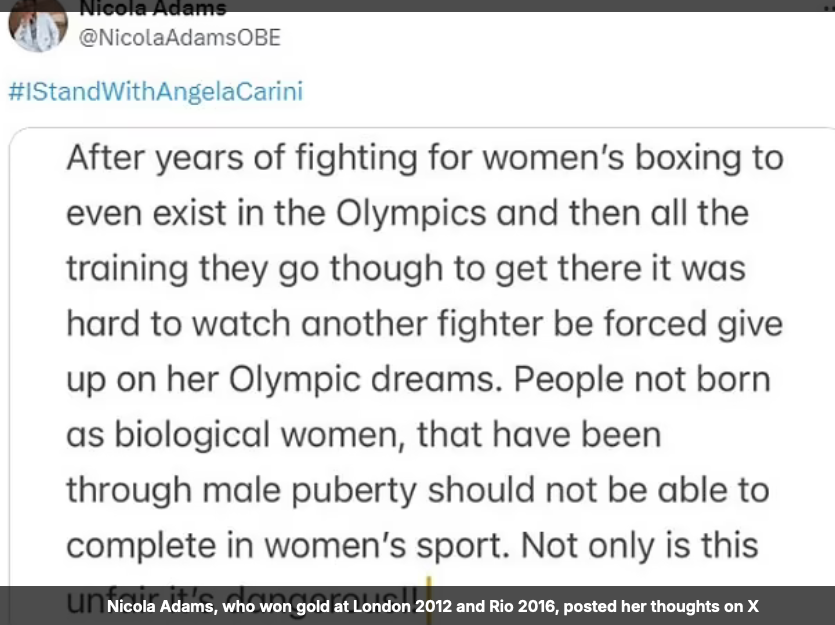Click the word "biological" in the statement

(x=202, y=433)
